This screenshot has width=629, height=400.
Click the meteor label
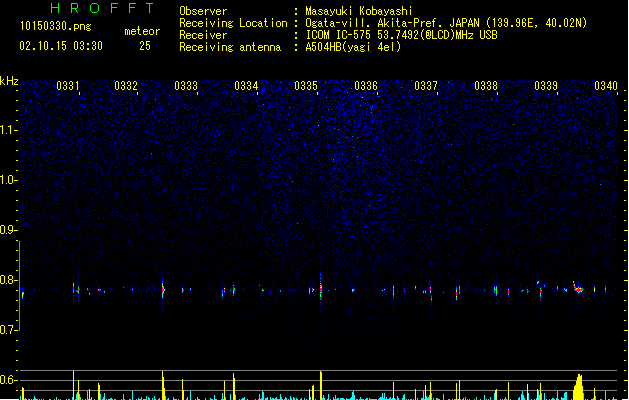pos(142,31)
